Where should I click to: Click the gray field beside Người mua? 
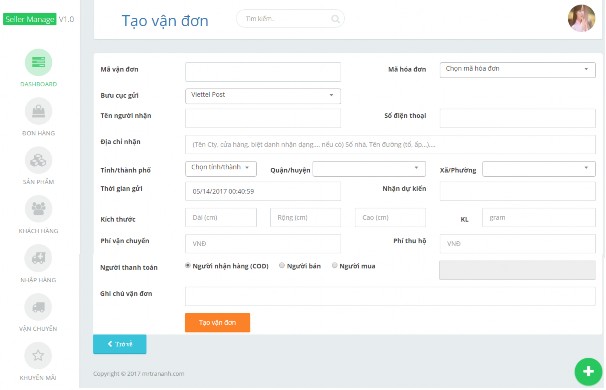pos(517,270)
